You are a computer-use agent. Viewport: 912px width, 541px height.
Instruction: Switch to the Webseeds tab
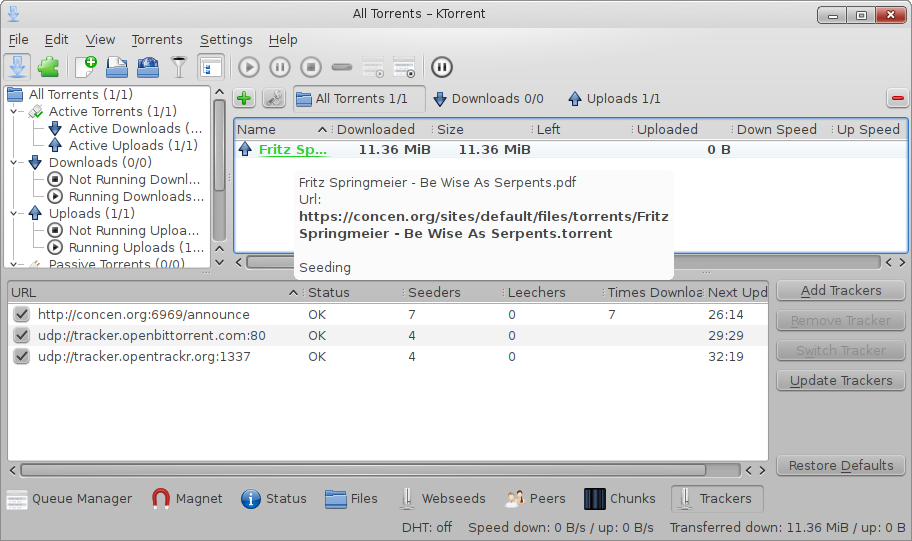pyautogui.click(x=443, y=499)
